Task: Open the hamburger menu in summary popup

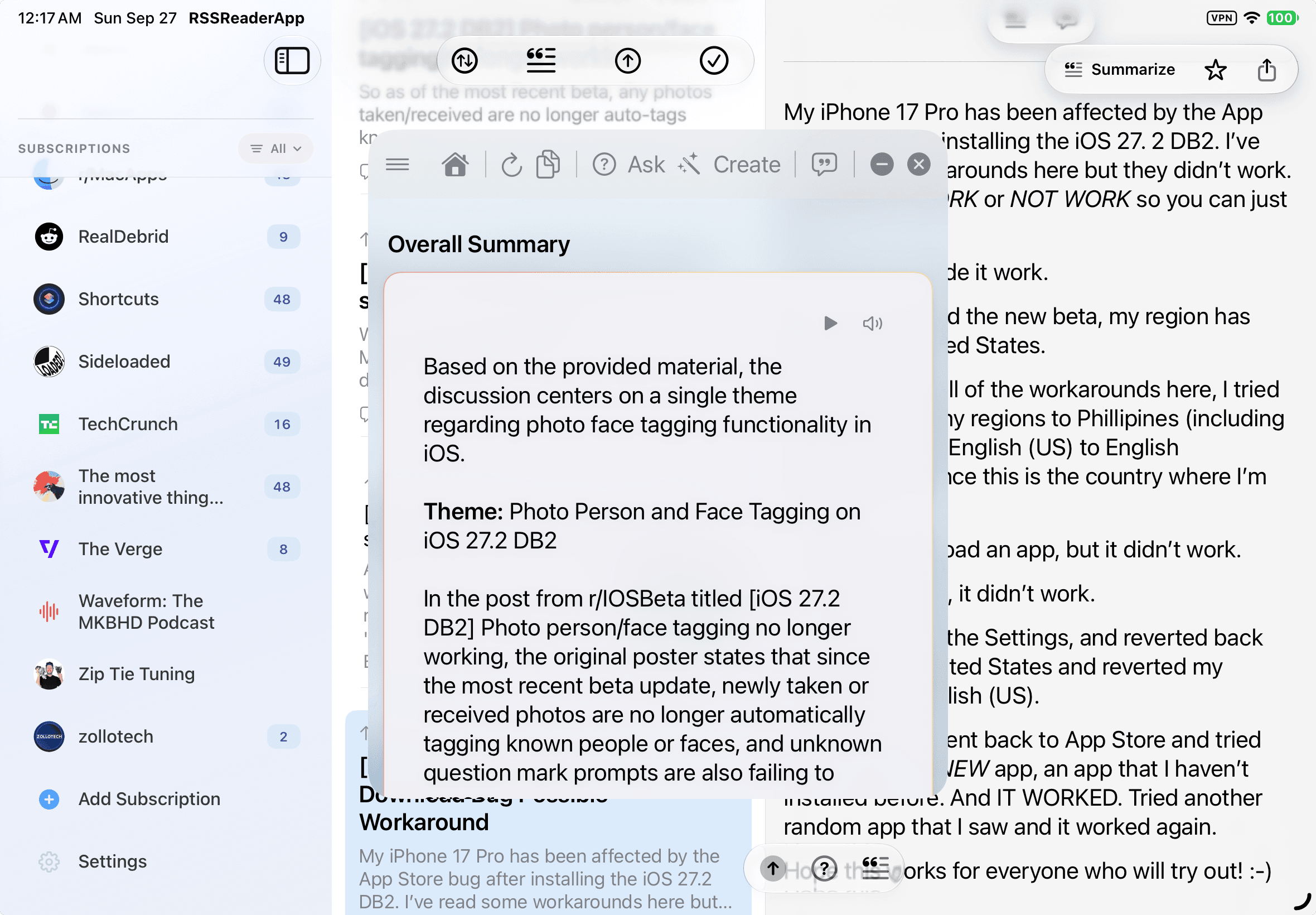Action: [x=397, y=165]
